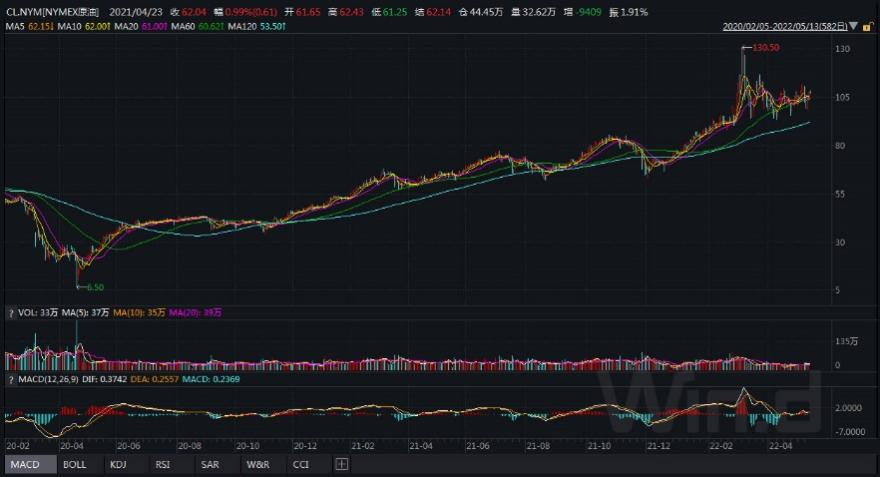Click the MA120 53.50 moving average label
Image resolution: width=880 pixels, height=477 pixels.
[257, 26]
